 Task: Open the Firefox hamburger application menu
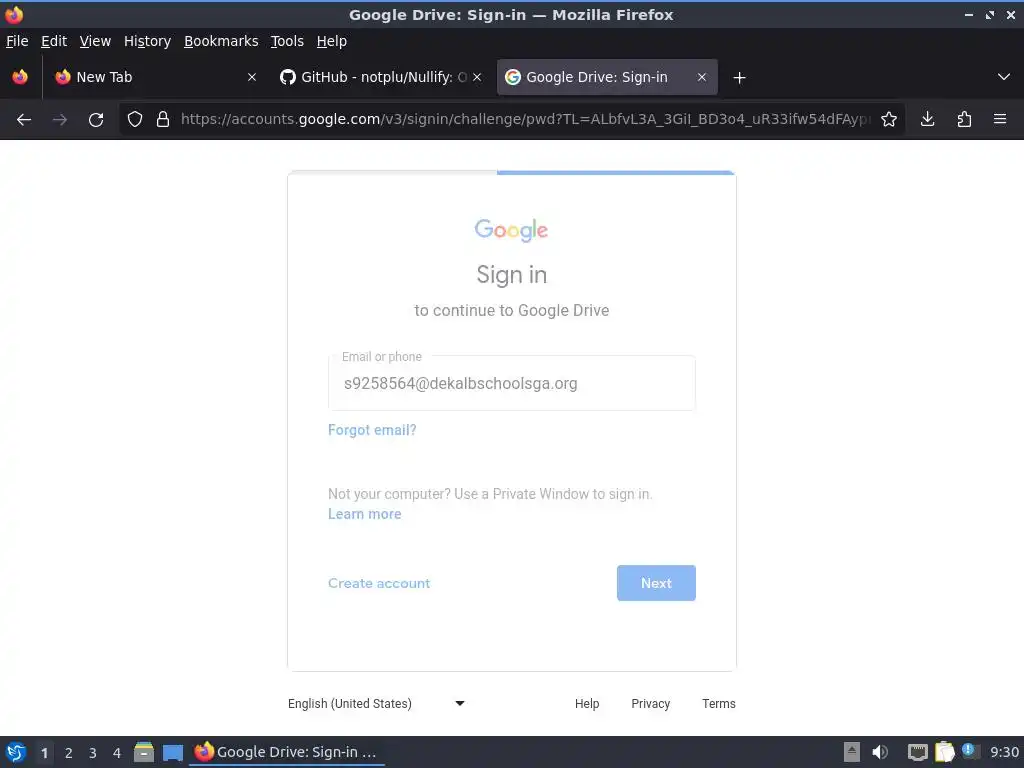tap(1000, 120)
